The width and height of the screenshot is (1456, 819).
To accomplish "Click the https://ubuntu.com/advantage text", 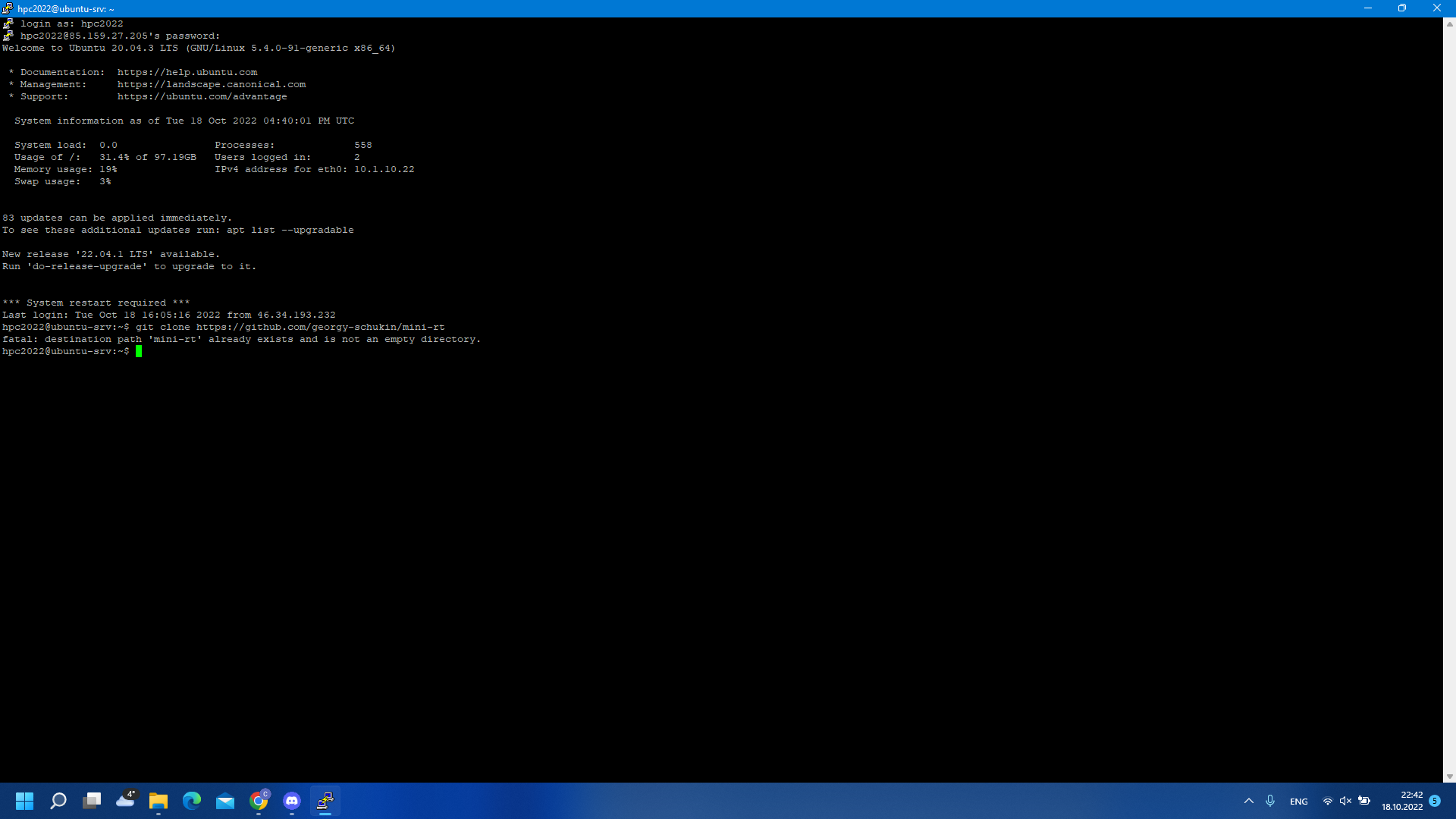I will point(202,96).
